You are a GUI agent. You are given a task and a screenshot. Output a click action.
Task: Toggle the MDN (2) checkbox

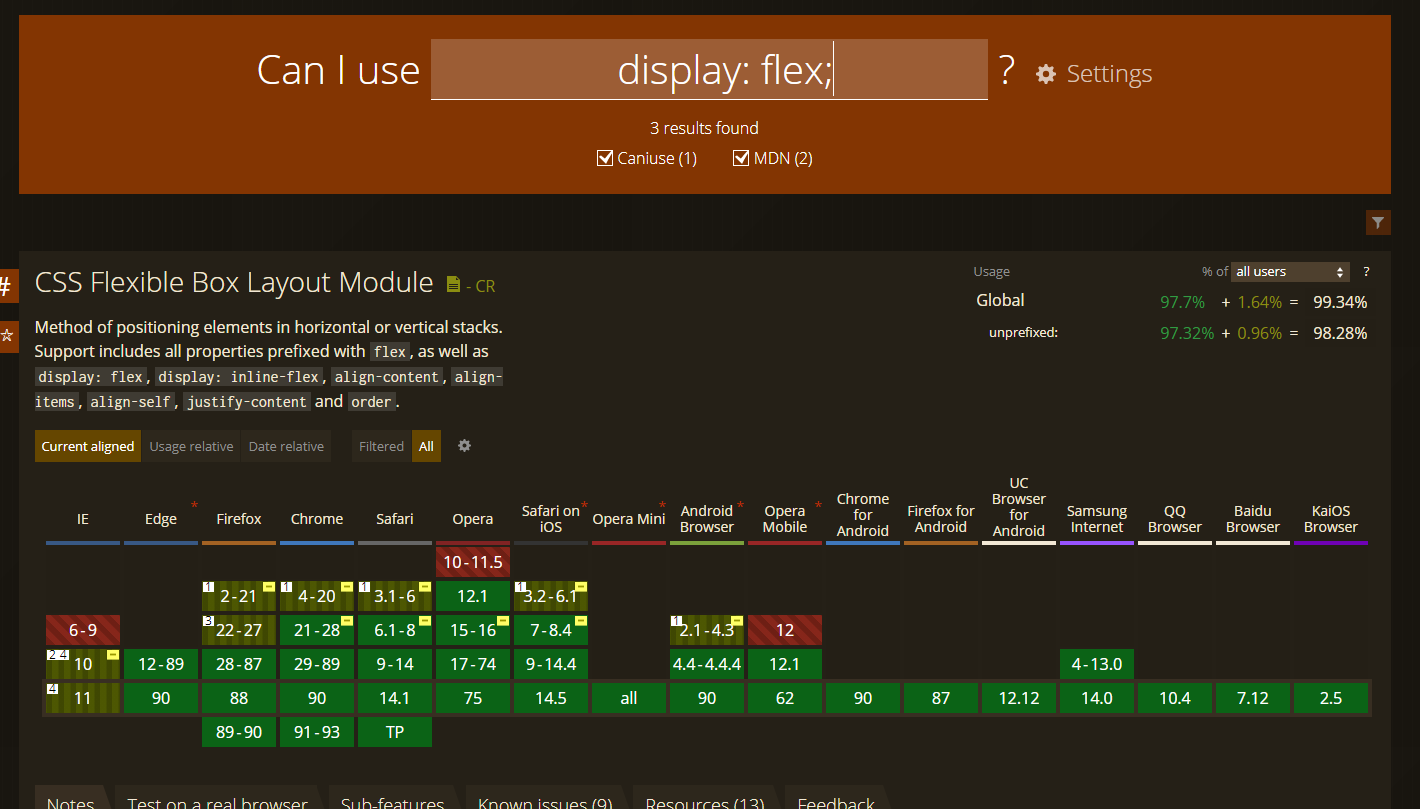[x=741, y=158]
